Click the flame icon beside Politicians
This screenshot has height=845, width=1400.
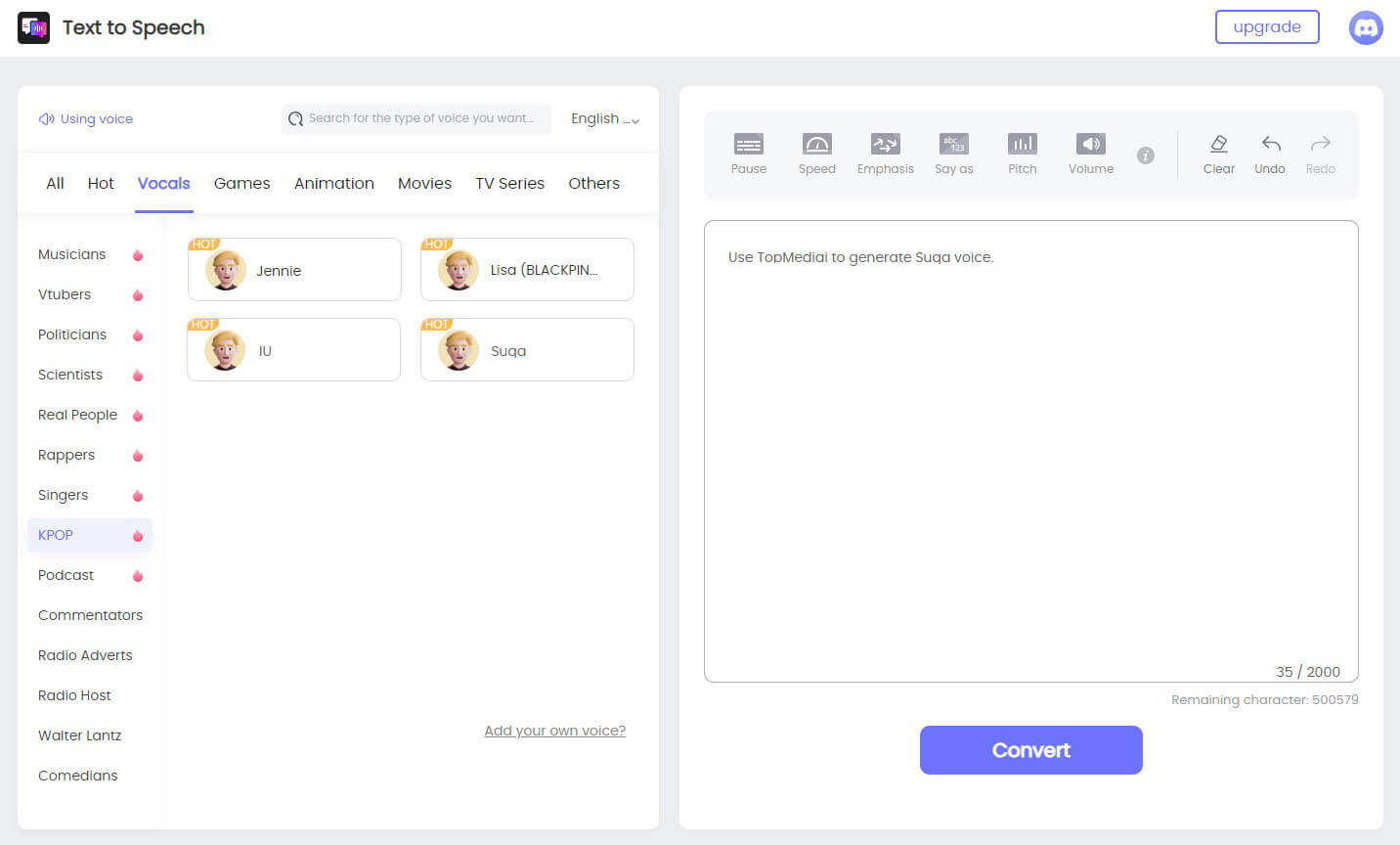pos(138,335)
